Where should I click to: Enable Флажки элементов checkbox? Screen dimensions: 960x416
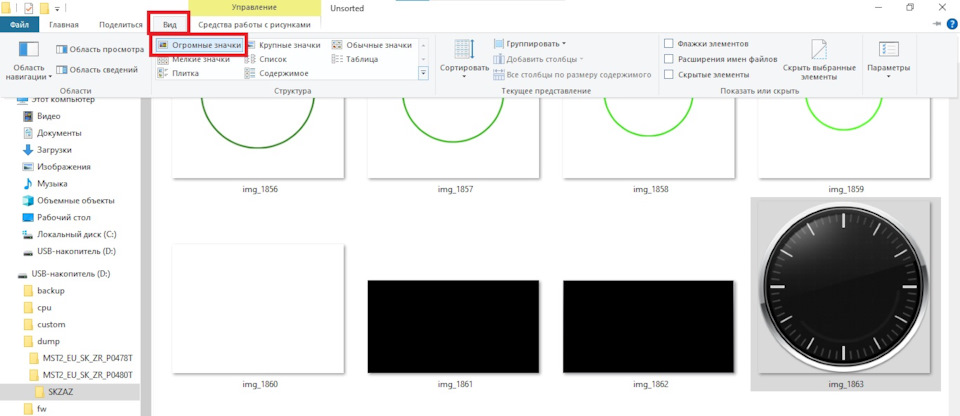669,43
